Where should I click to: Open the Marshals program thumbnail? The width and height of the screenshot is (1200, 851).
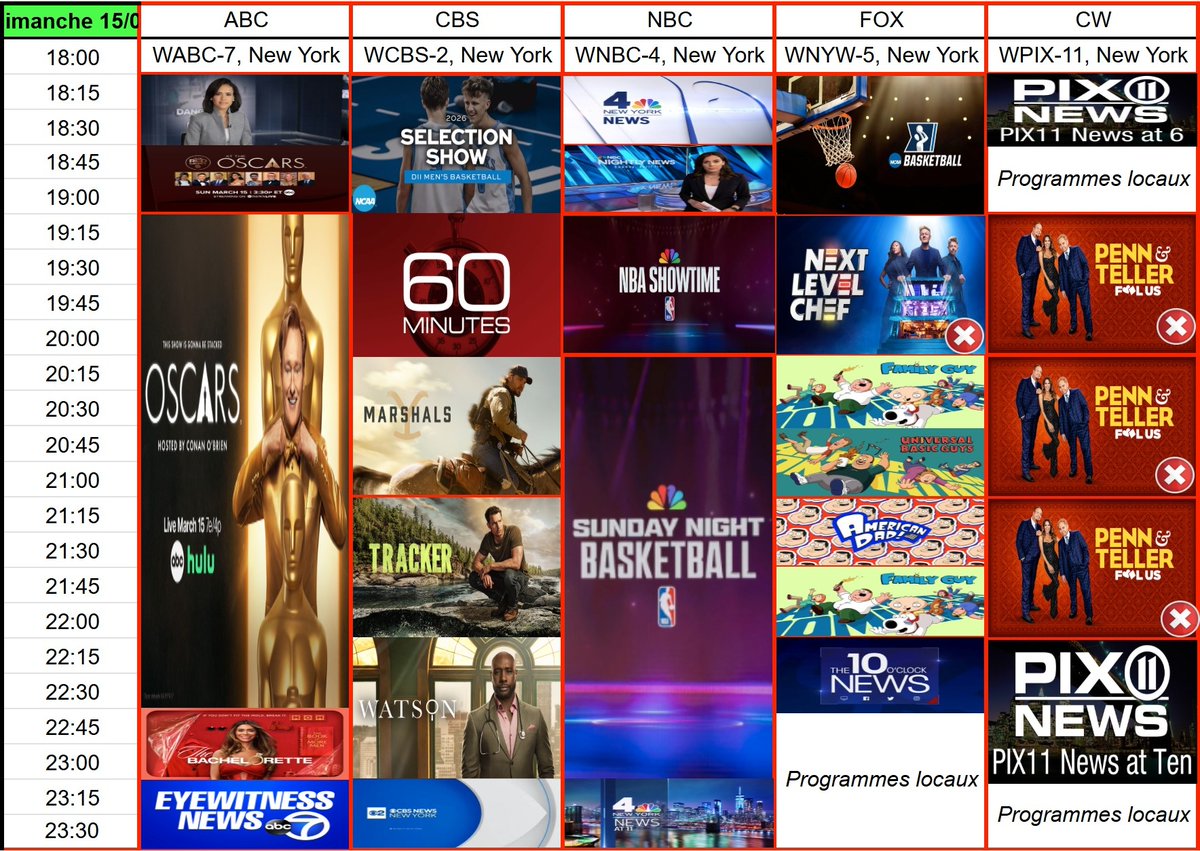[457, 426]
